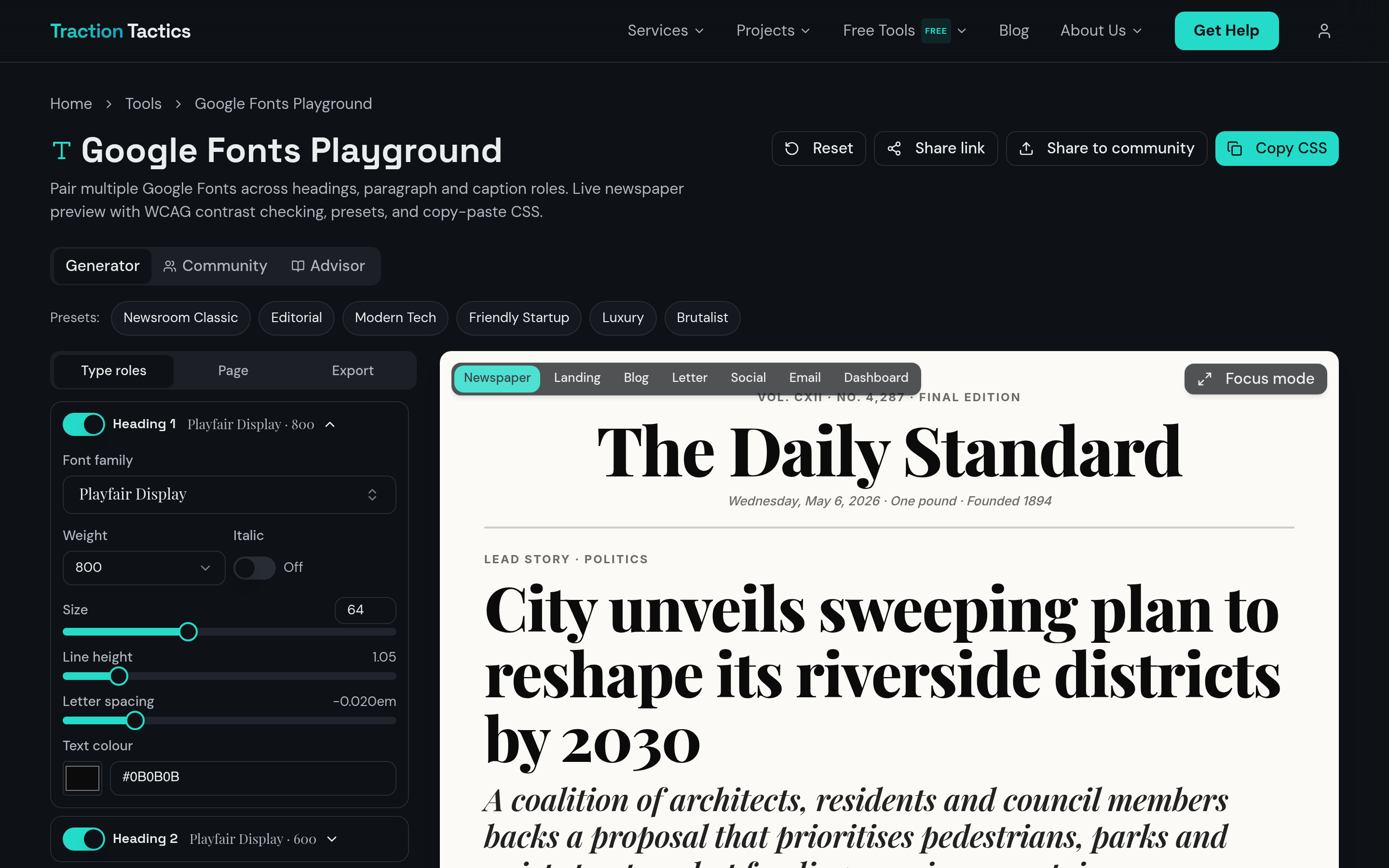This screenshot has width=1389, height=868.
Task: Go to the Tools breadcrumb
Action: 143,104
